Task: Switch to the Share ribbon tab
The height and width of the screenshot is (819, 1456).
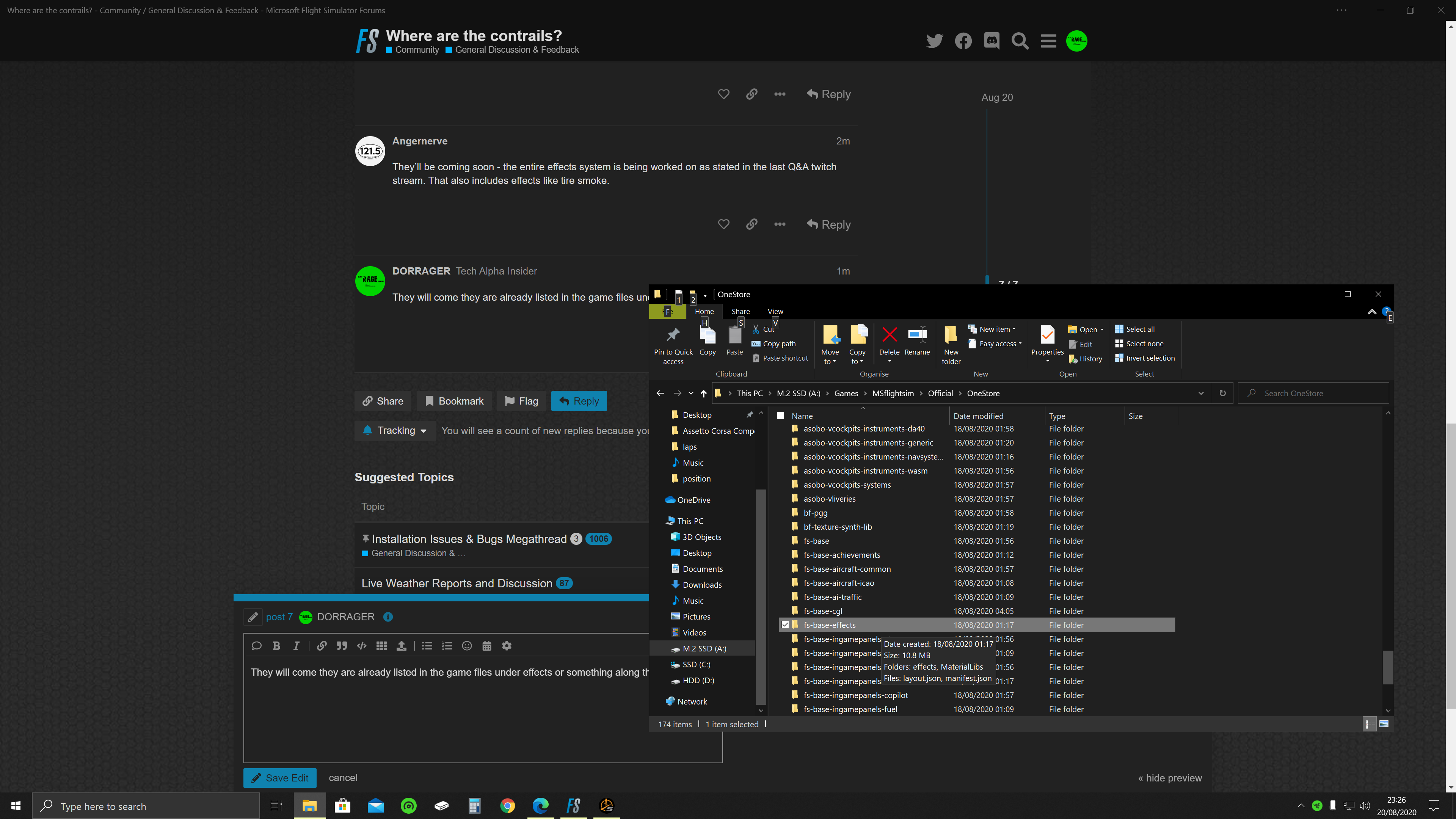Action: tap(741, 311)
